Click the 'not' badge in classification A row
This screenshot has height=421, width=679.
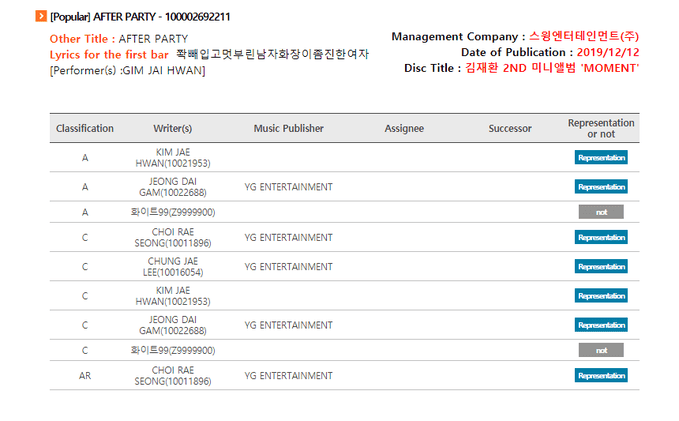601,212
